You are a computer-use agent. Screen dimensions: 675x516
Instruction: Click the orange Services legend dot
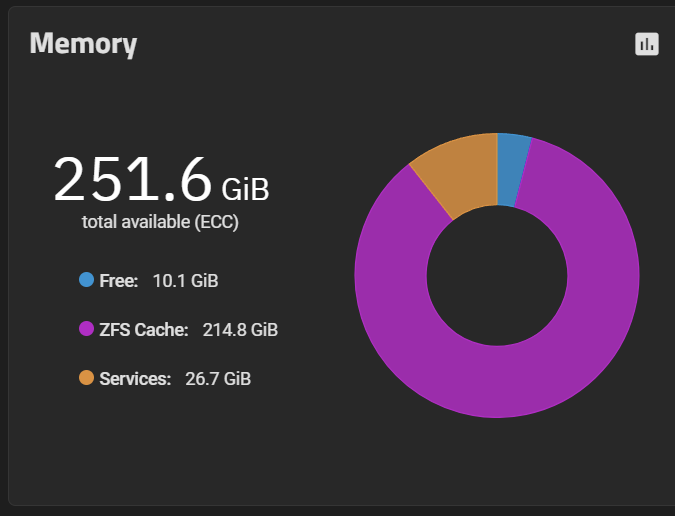click(x=87, y=378)
